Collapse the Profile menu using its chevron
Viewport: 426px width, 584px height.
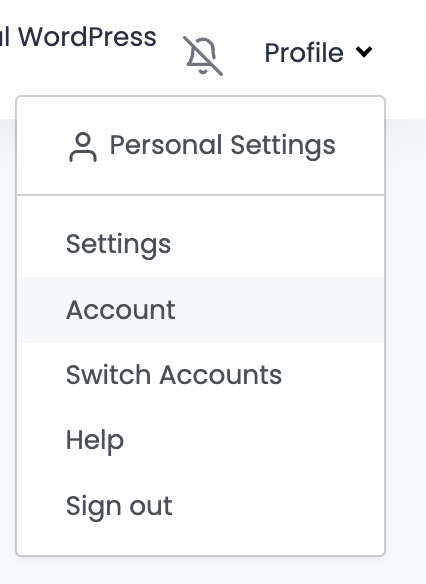point(364,51)
